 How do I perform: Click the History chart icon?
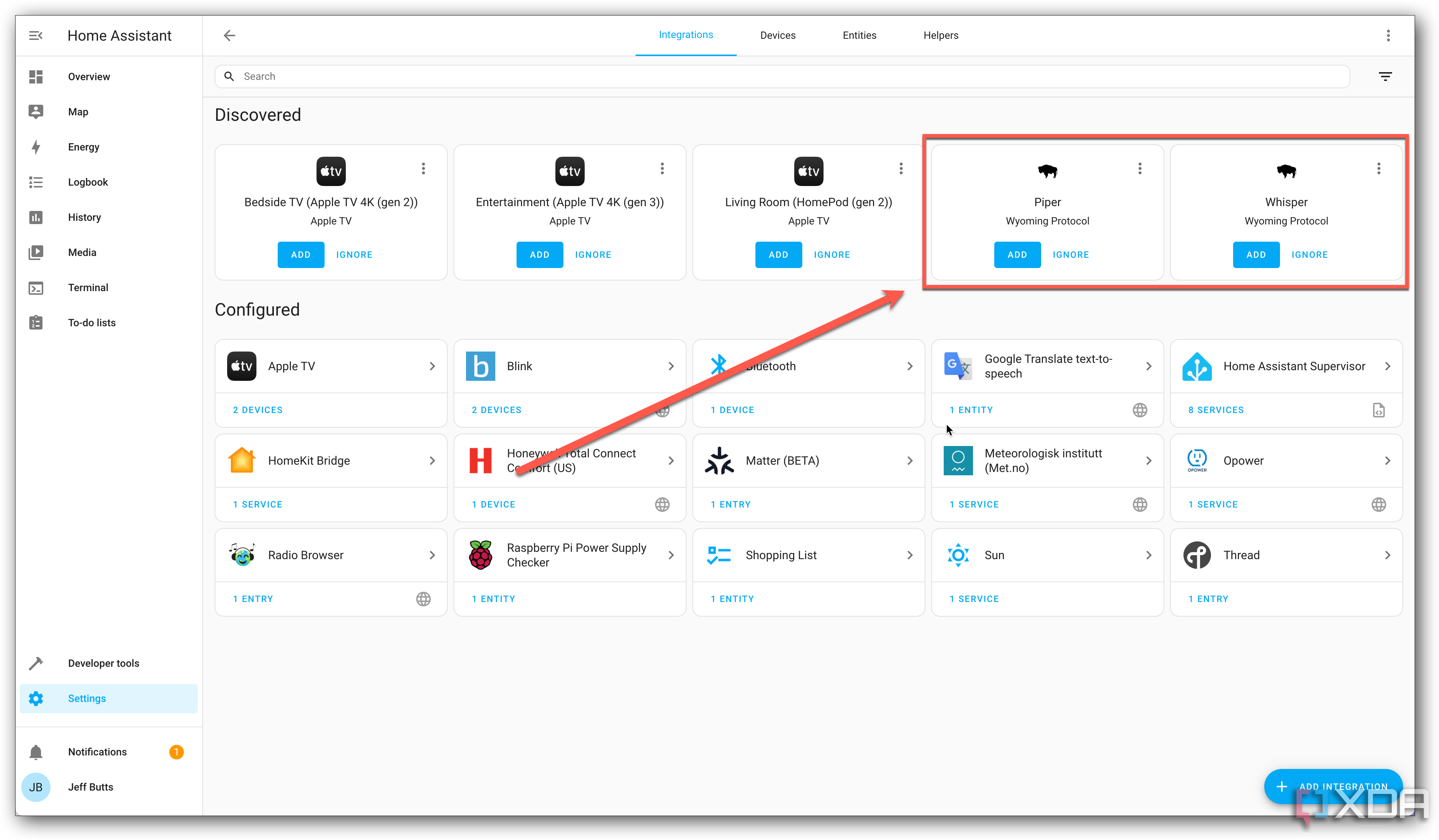point(36,218)
